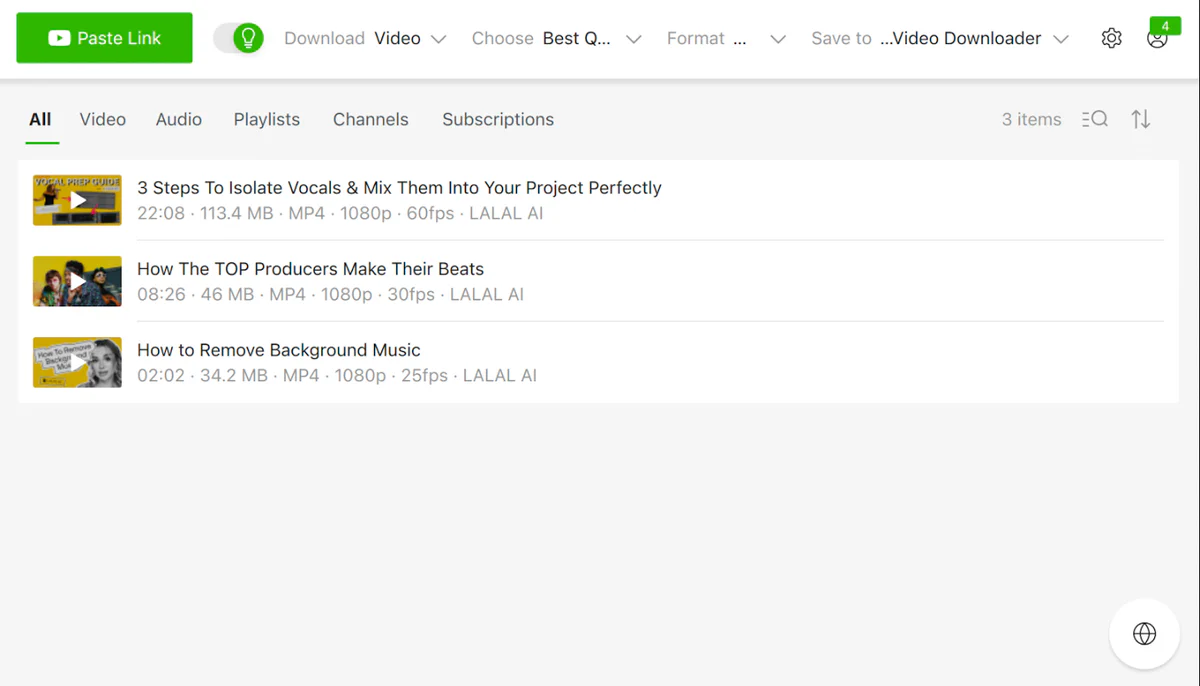Click the Paste Link button
1200x686 pixels.
(x=104, y=37)
